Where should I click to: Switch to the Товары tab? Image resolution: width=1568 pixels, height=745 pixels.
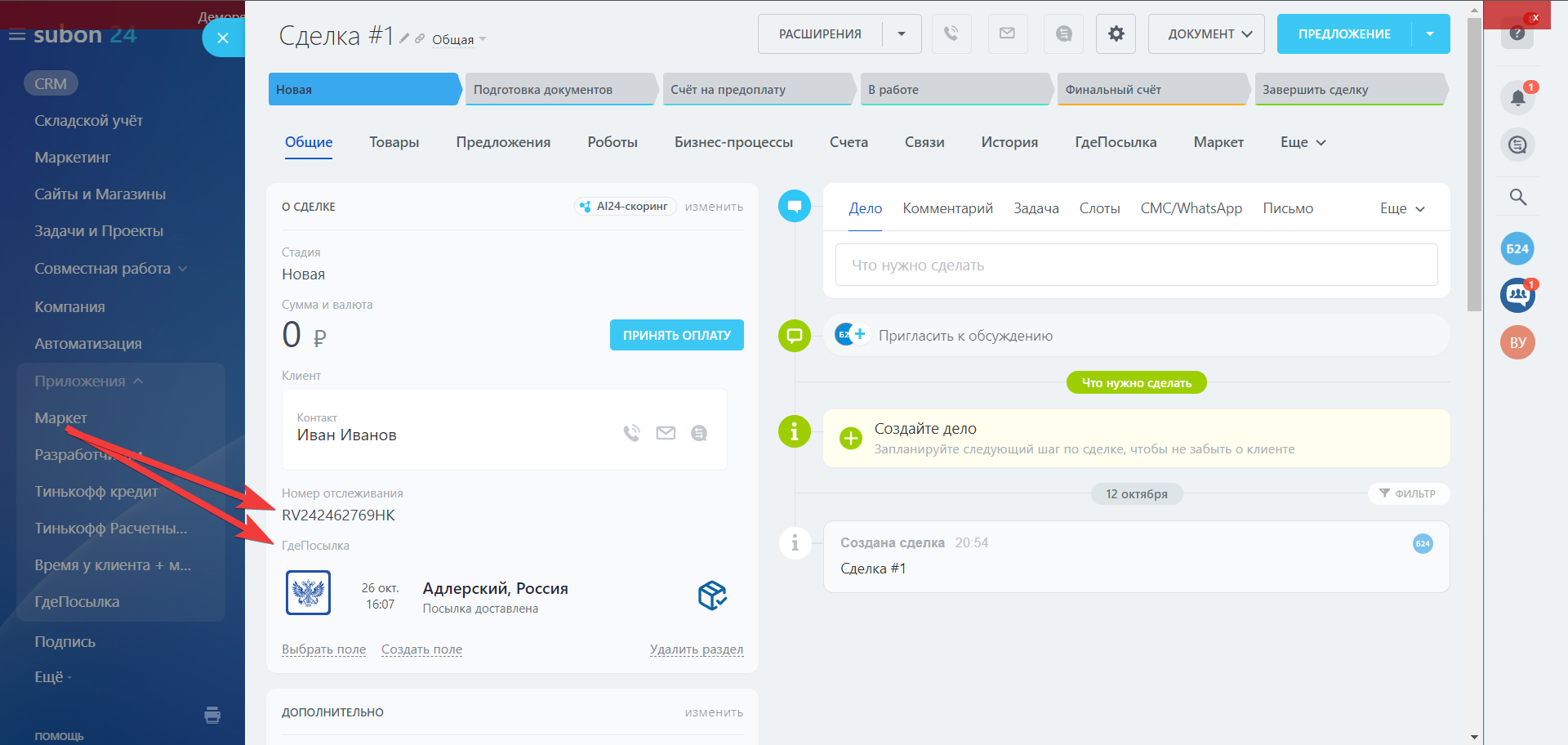point(394,142)
